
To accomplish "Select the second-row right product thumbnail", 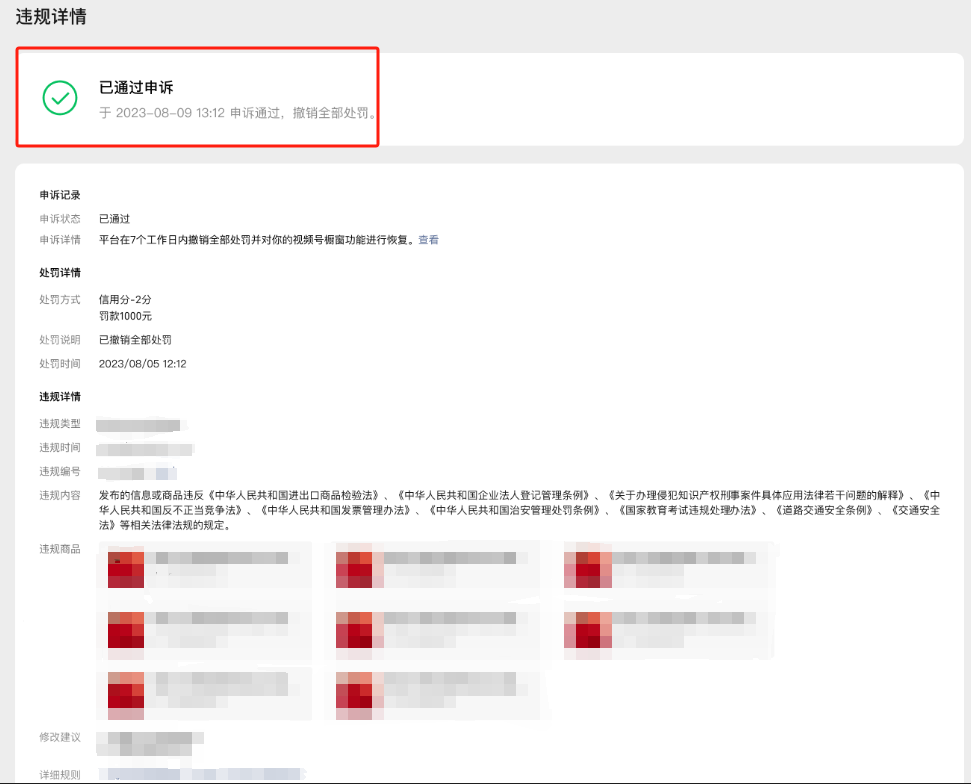I will tap(582, 630).
